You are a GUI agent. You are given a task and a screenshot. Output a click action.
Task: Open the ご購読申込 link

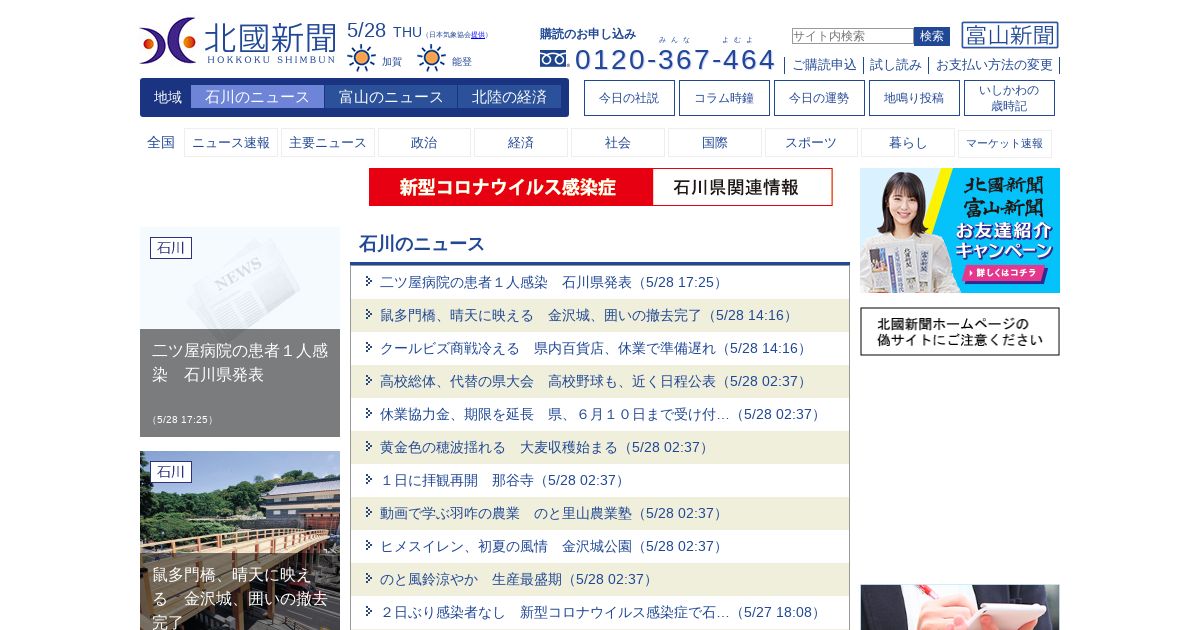tap(824, 65)
